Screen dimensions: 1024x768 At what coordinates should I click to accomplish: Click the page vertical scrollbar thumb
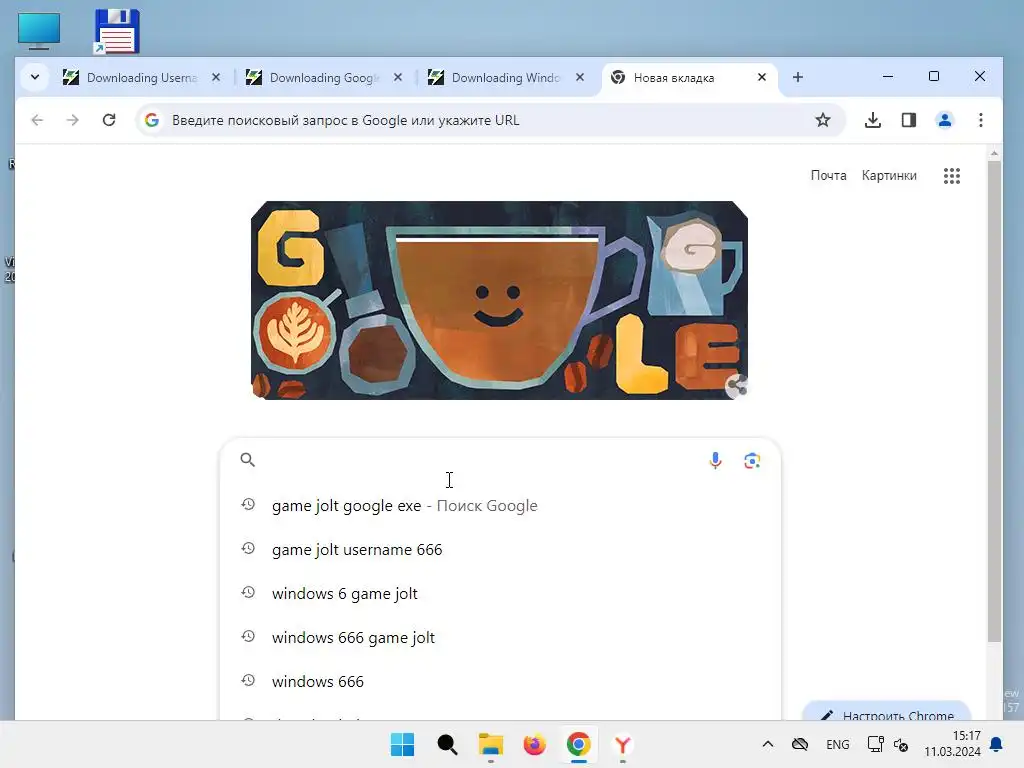pyautogui.click(x=994, y=402)
